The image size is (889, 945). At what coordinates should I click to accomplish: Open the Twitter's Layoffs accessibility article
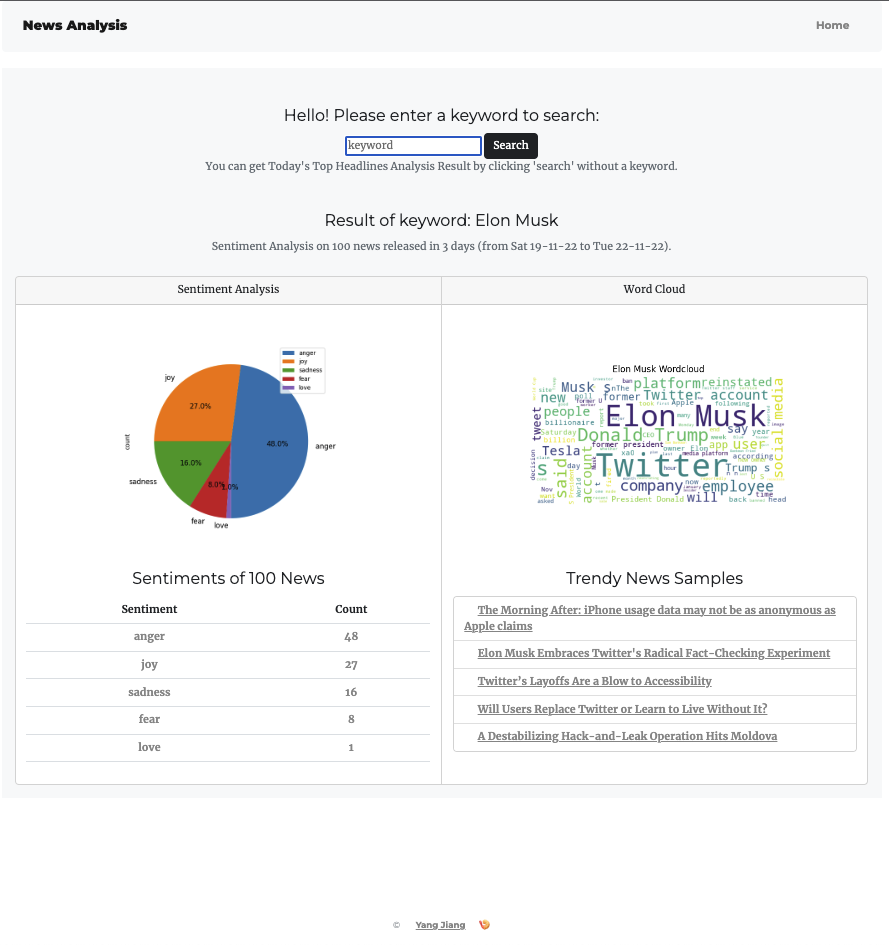coord(594,681)
